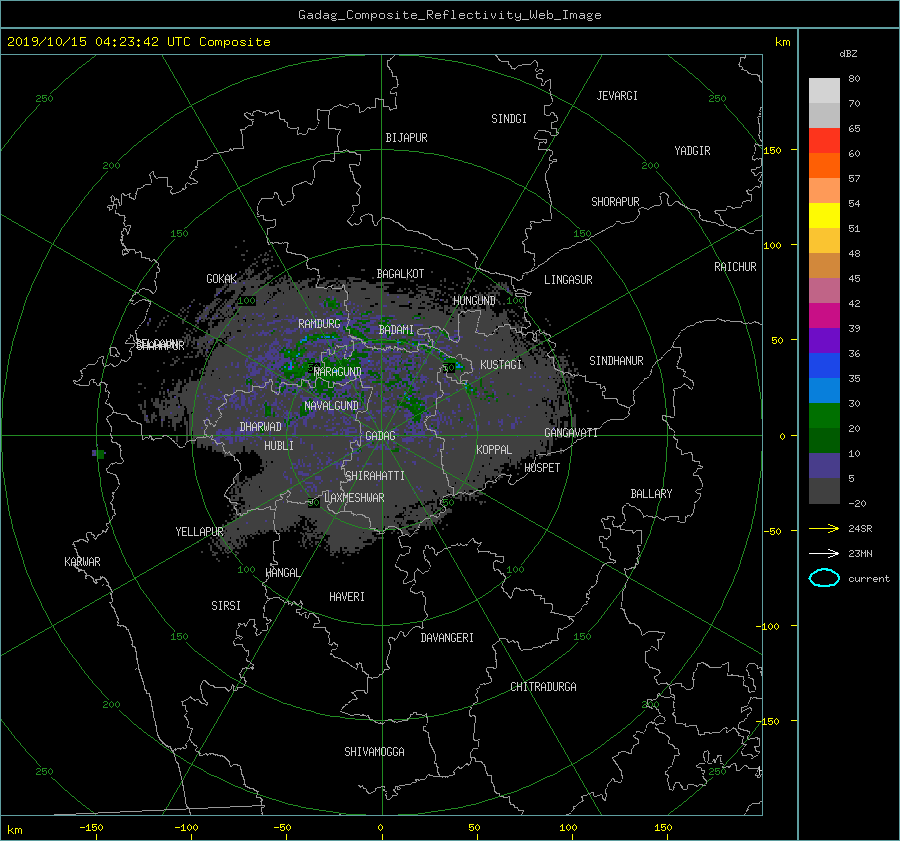Click the BALLARY city label

coord(651,494)
